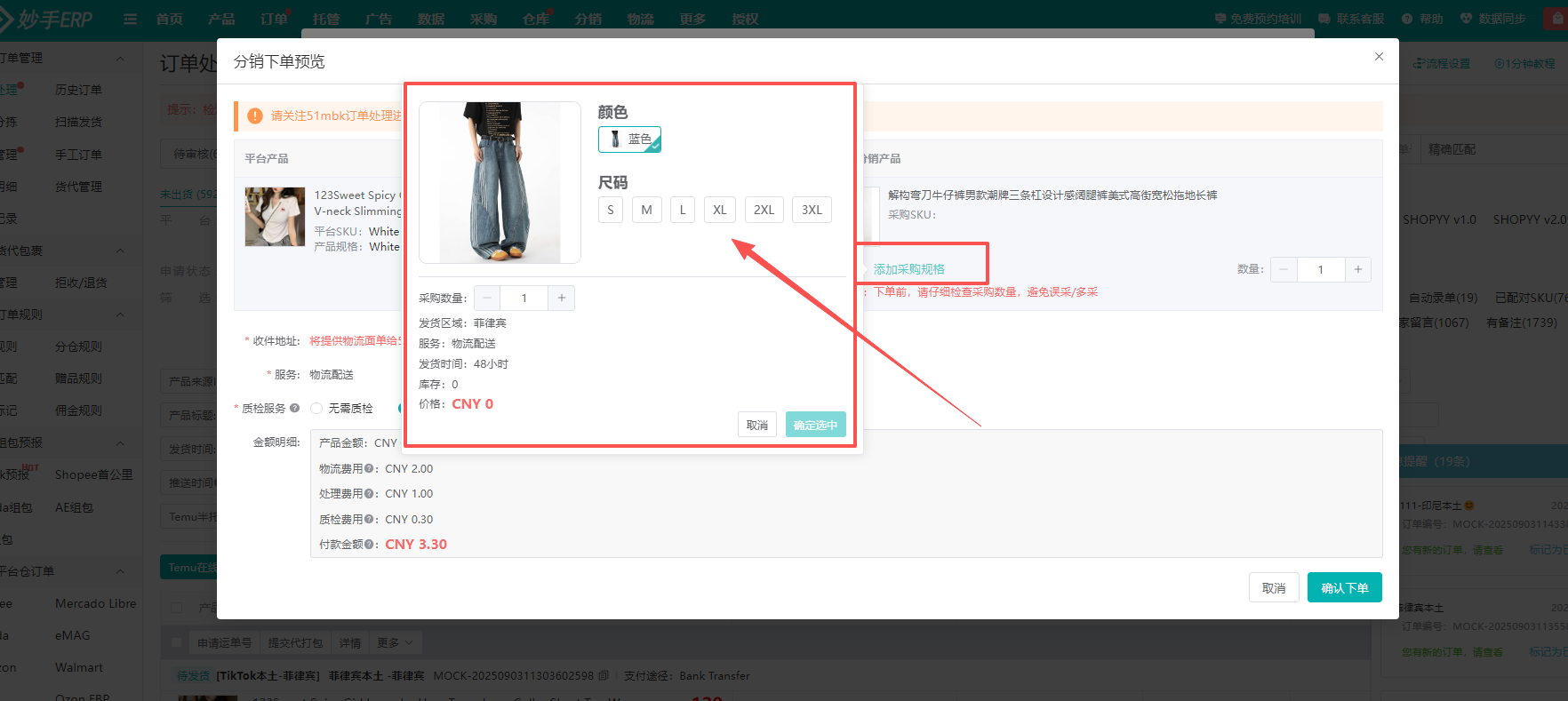Choose size L
Screen dimensions: 1568x701
tap(683, 210)
